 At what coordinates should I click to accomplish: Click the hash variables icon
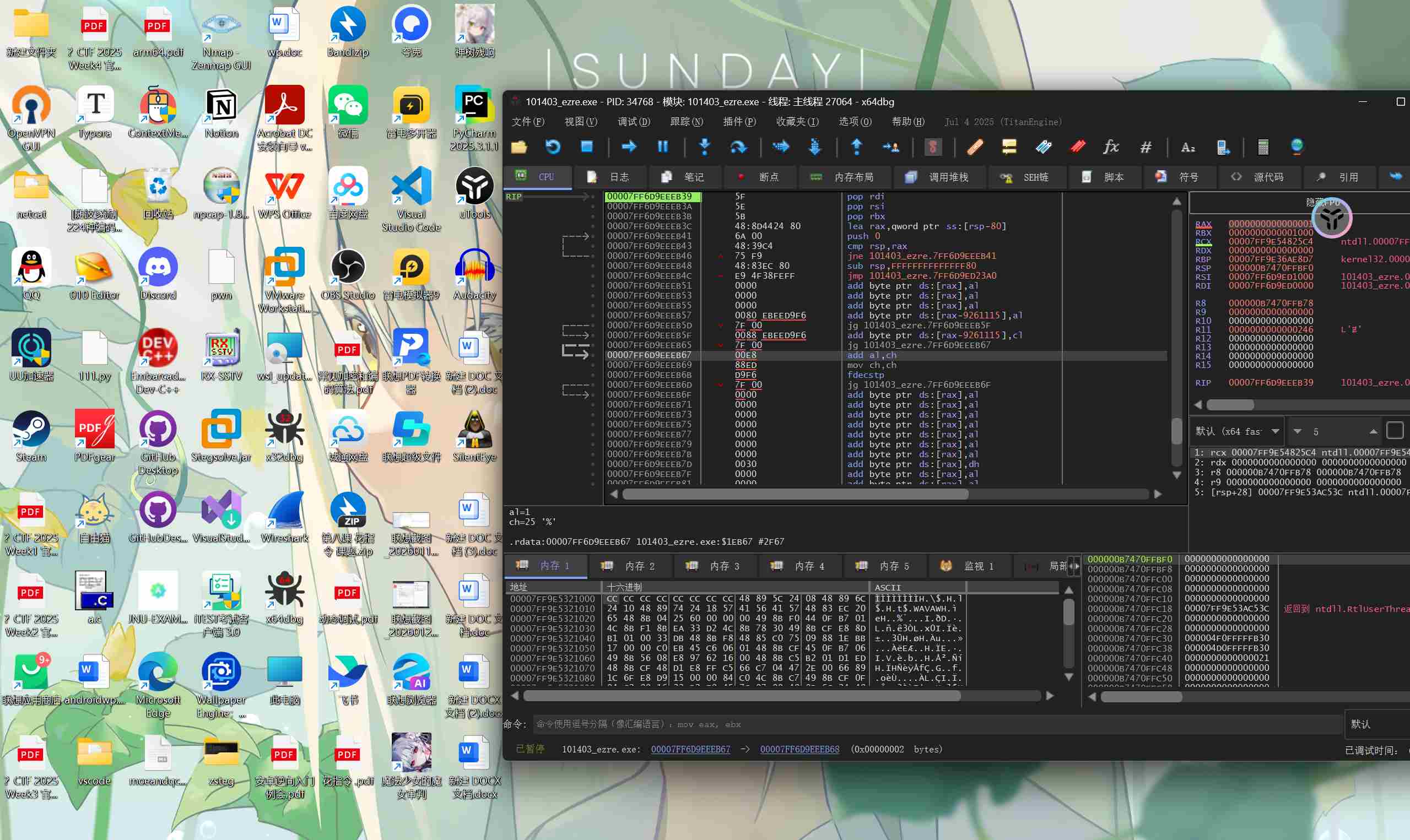(1146, 148)
